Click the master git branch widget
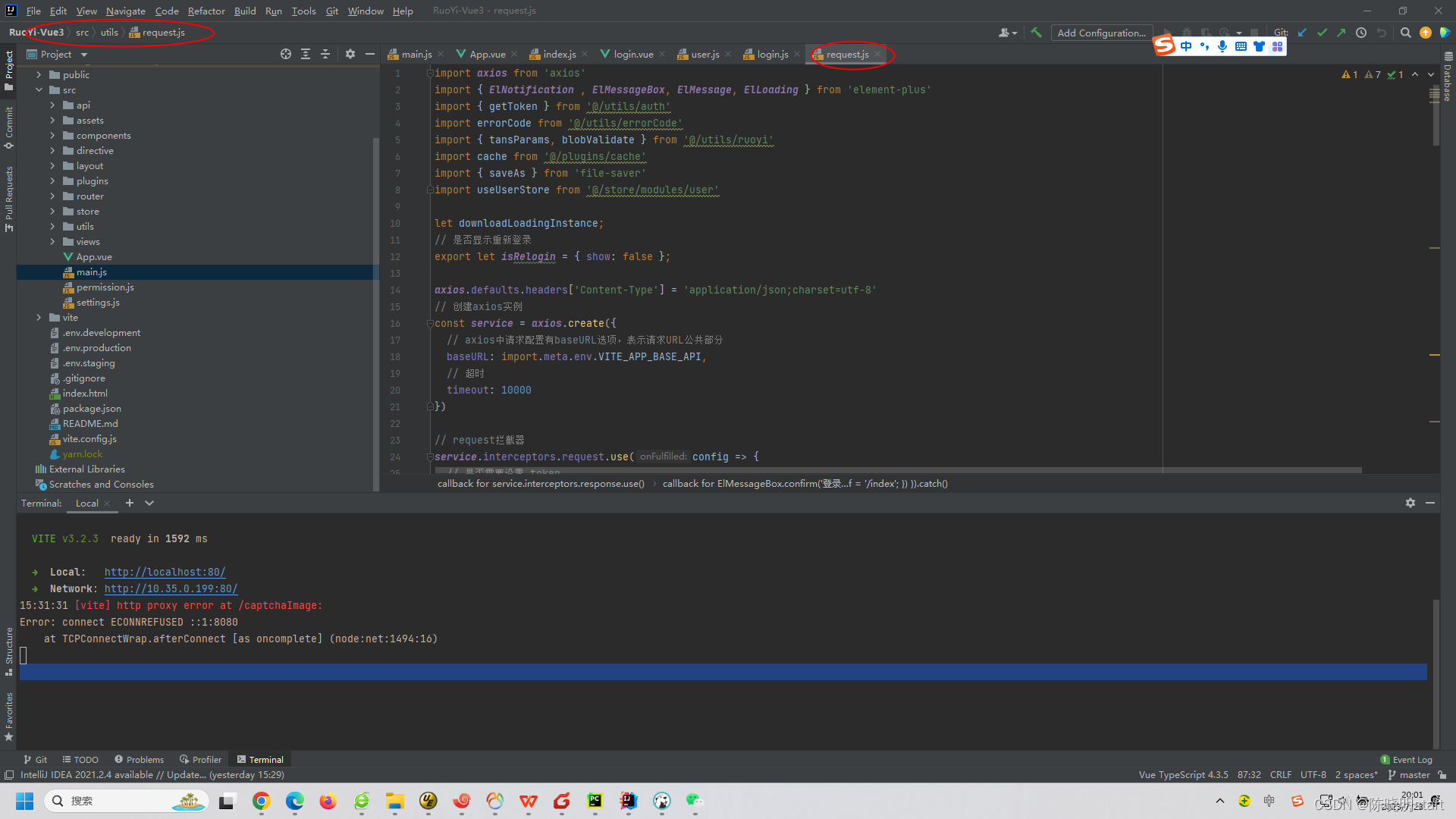Screen dimensions: 1456x819 [x=1414, y=775]
